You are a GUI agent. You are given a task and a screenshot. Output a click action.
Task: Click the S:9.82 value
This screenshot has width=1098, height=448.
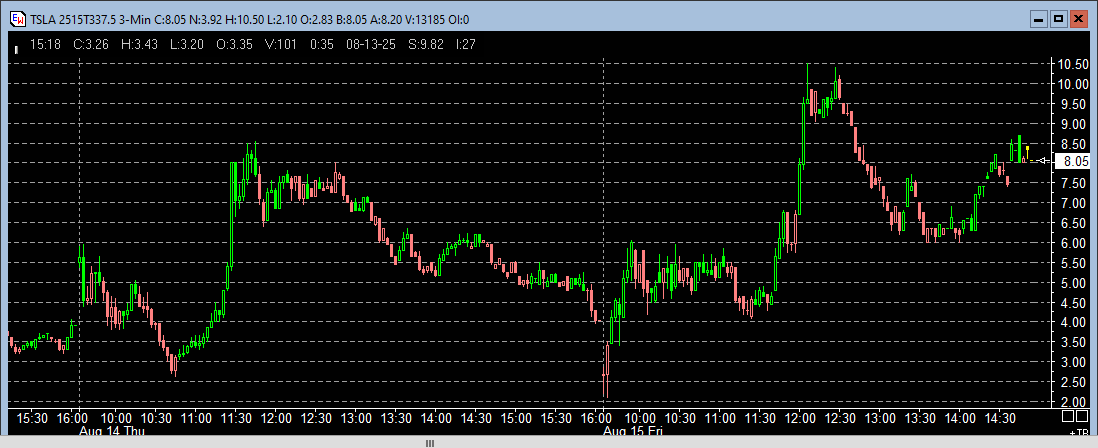point(426,44)
